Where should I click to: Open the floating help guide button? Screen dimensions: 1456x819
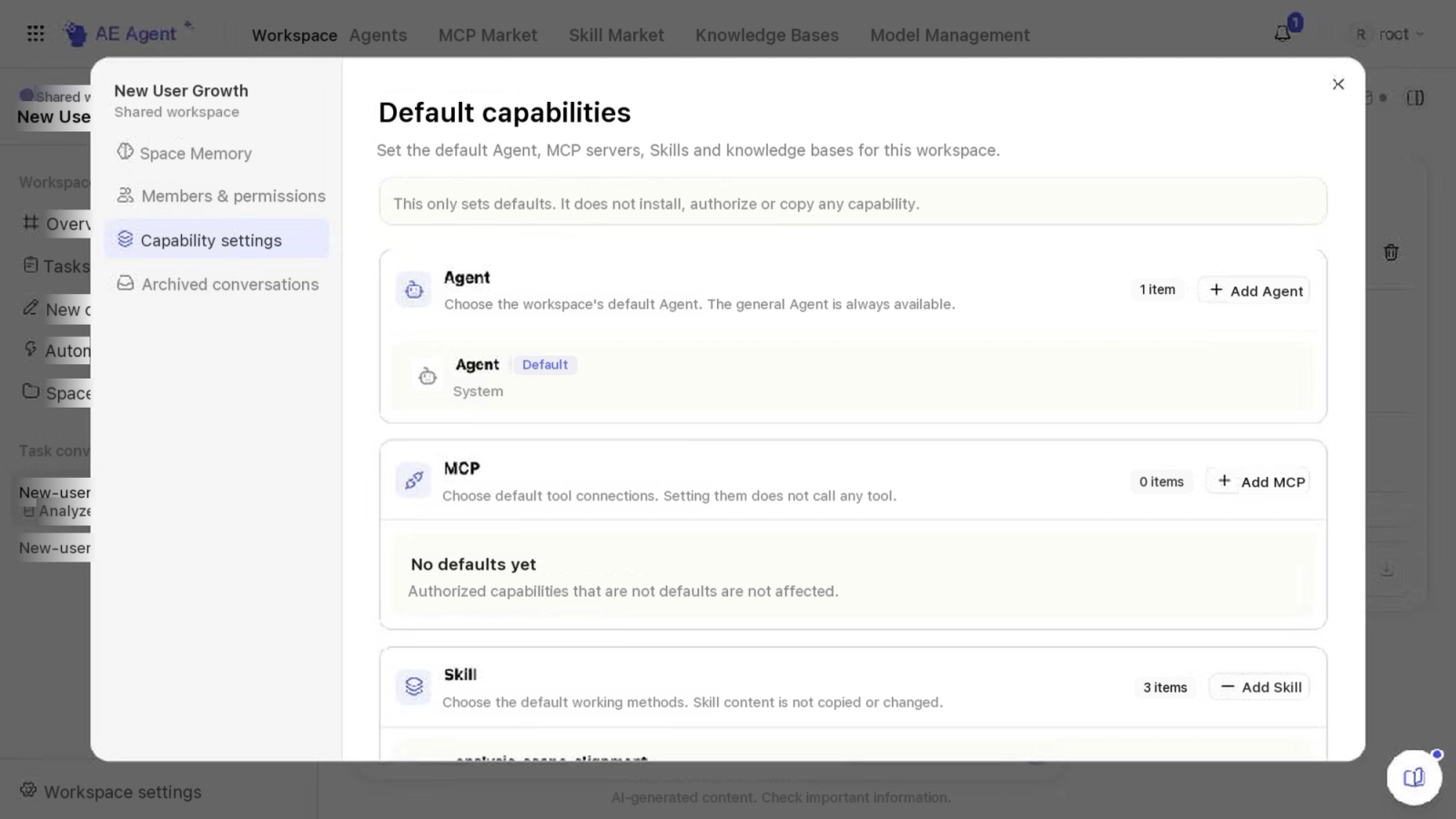tap(1413, 777)
